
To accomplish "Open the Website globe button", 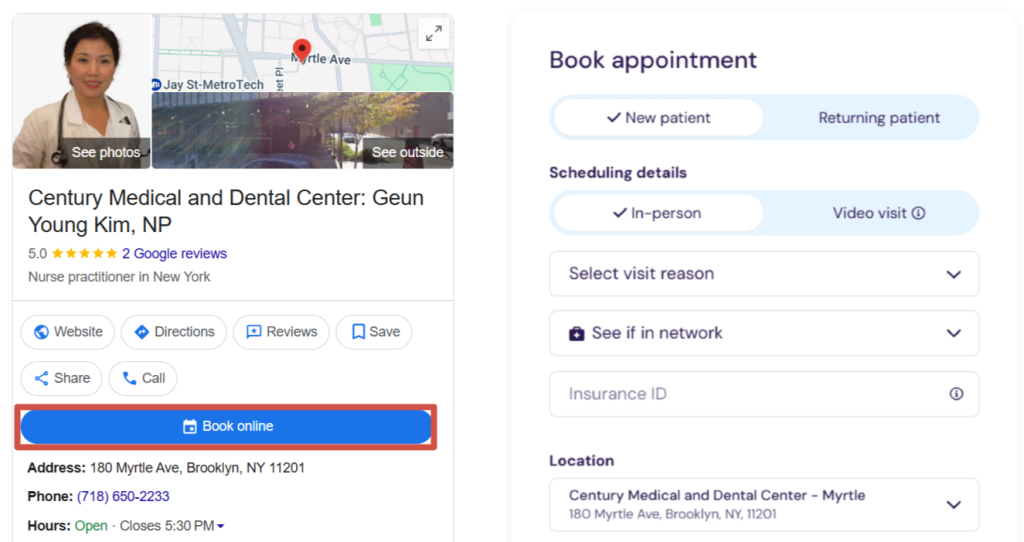I will 68,332.
